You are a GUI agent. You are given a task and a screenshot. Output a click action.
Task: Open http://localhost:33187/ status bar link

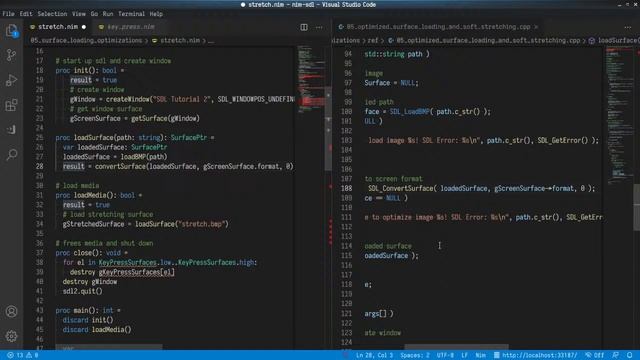(x=535, y=355)
